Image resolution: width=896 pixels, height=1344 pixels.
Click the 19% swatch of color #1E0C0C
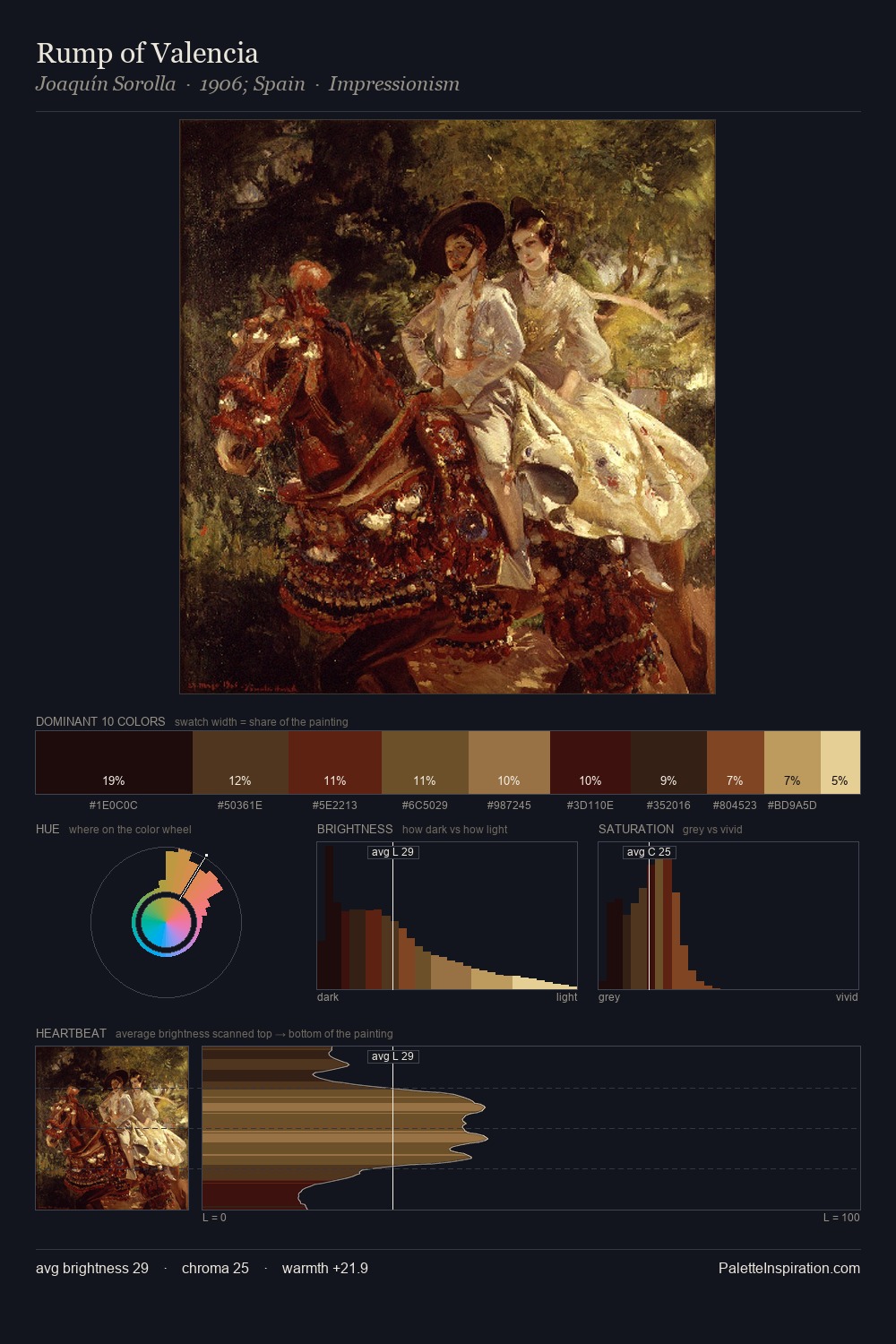(114, 762)
